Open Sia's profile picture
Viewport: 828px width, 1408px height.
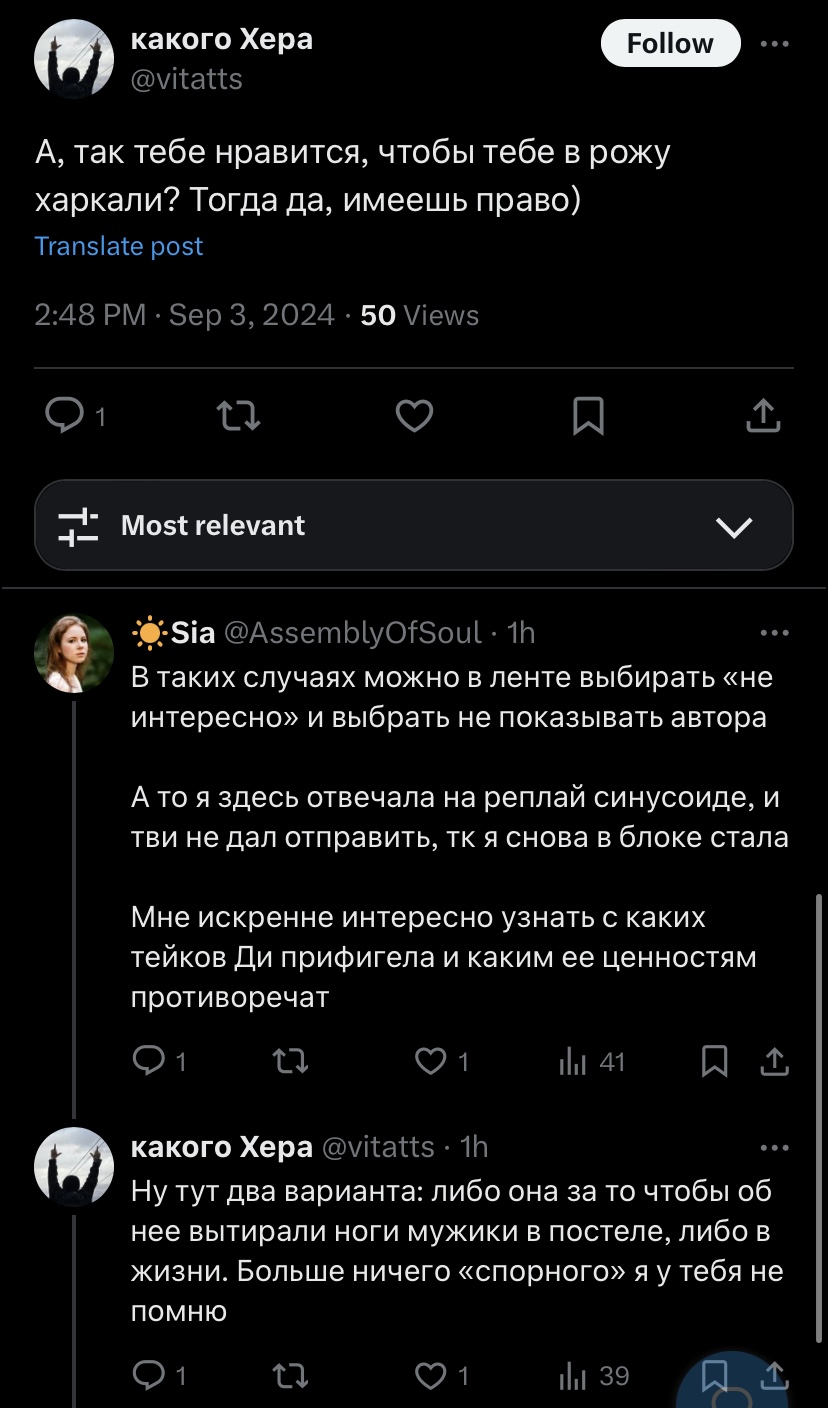point(74,654)
